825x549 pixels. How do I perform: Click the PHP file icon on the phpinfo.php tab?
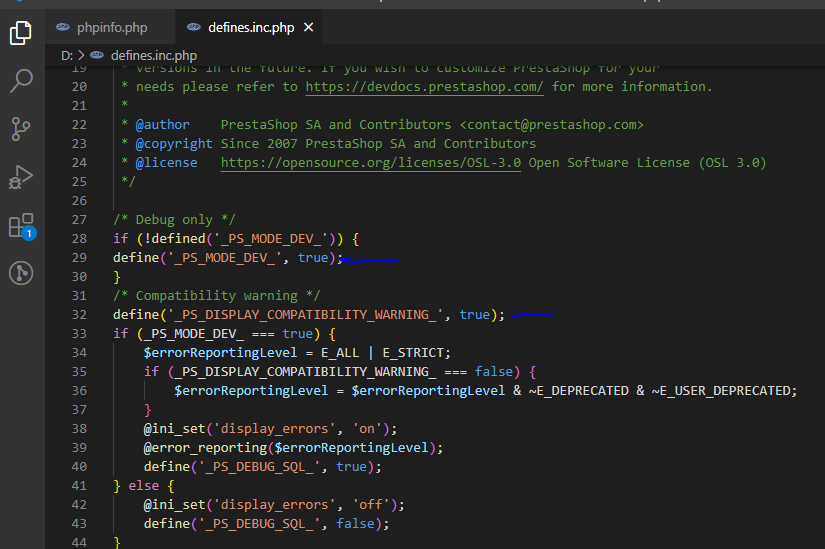pos(63,27)
